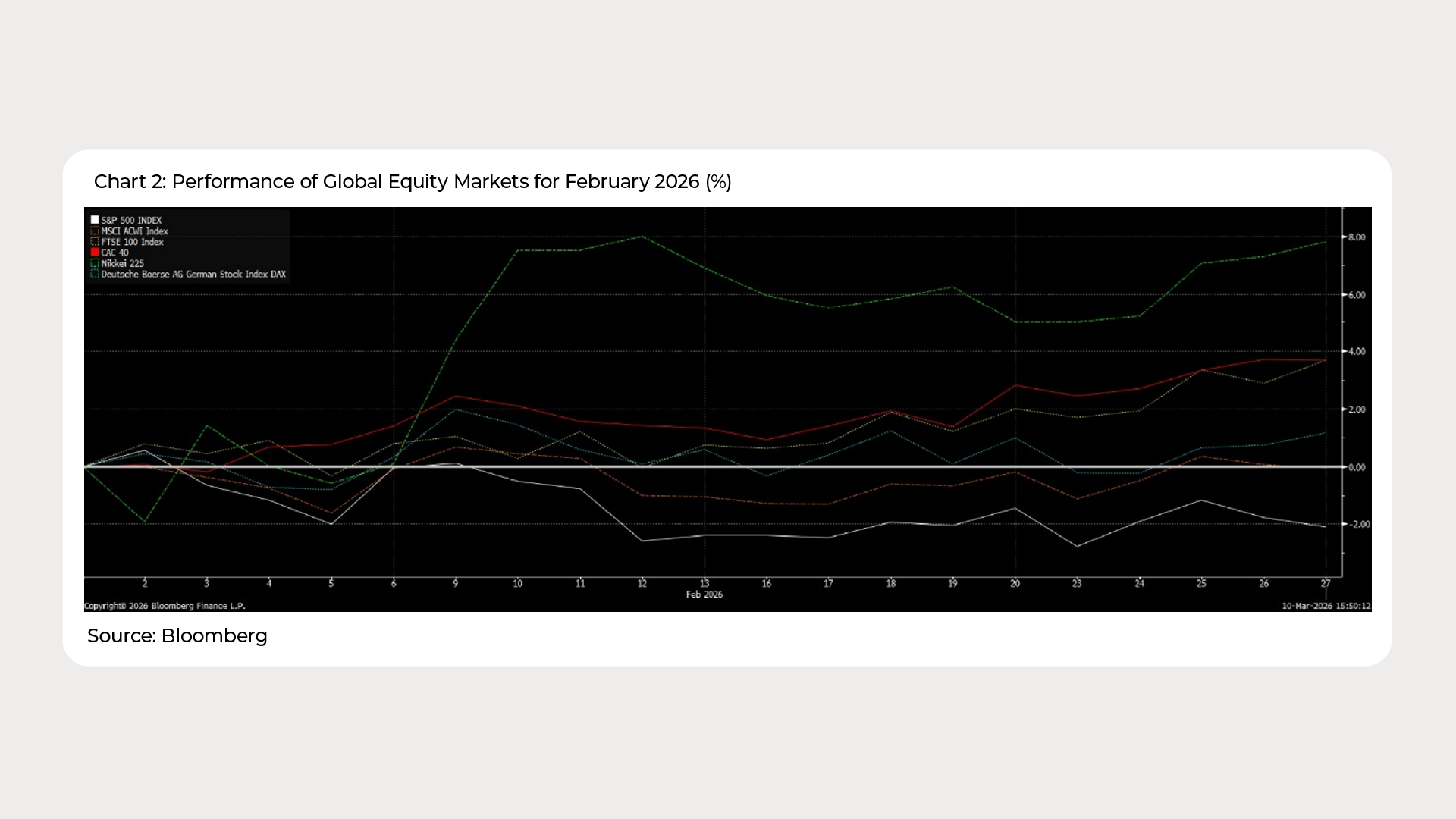Screen dimensions: 1456x819
Task: Click the S&P 500 INDEX legend swatch
Action: (95, 220)
